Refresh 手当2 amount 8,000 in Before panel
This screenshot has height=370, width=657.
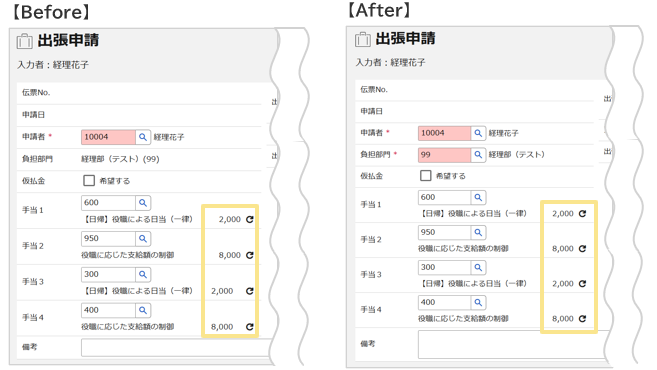[250, 255]
